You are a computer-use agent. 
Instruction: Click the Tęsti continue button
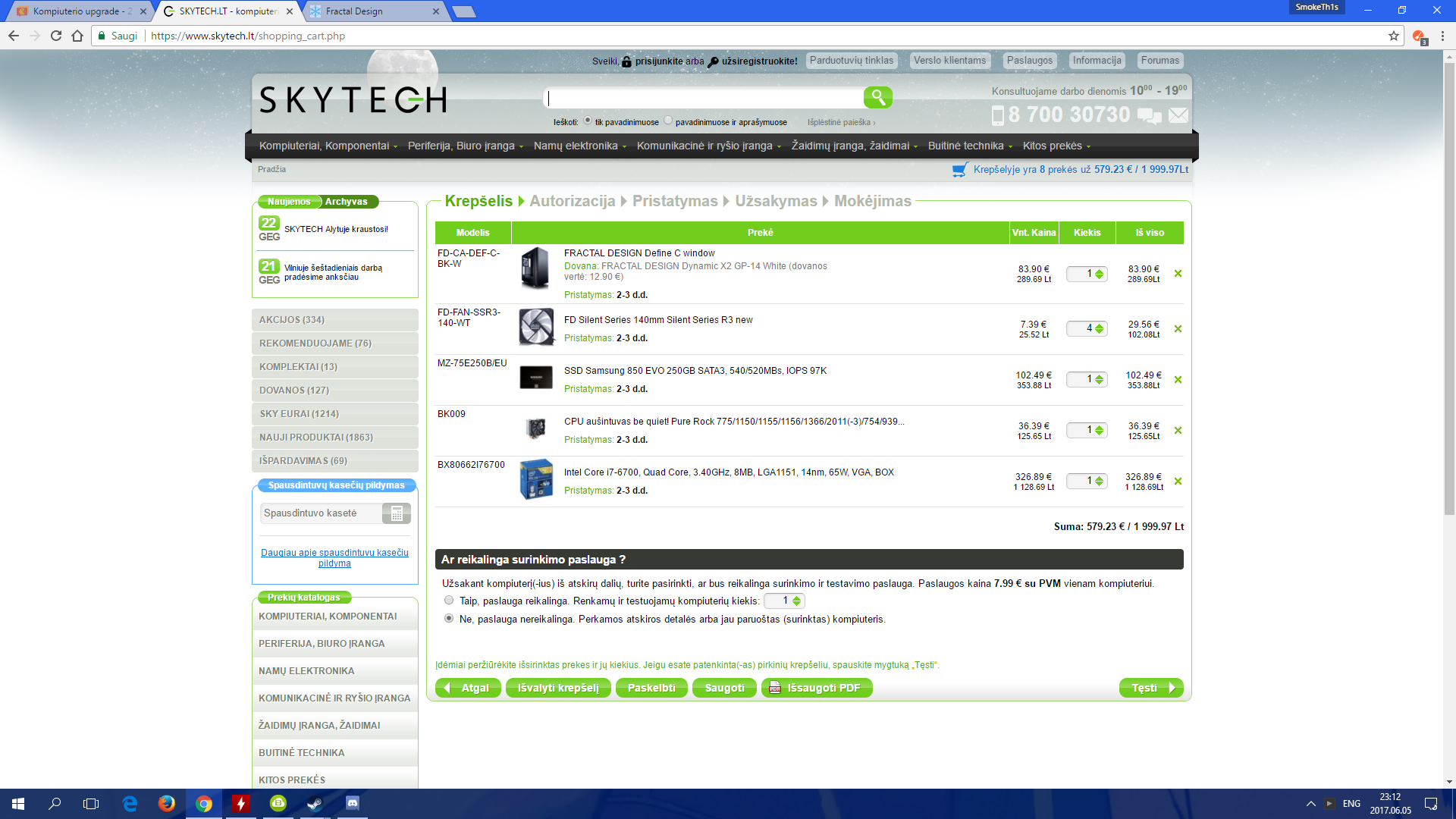pos(1151,688)
